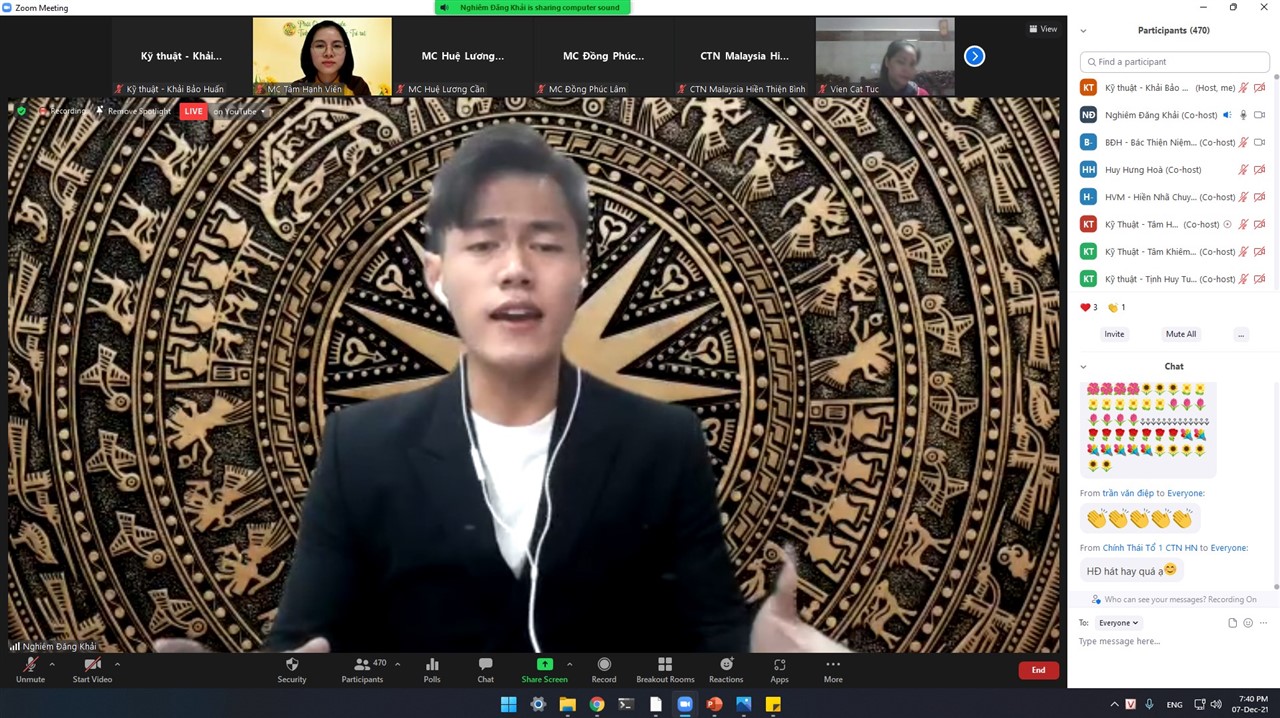Toggle video icon for BĐH - Bác Thiện Niệm
1280x718 pixels.
[1260, 142]
